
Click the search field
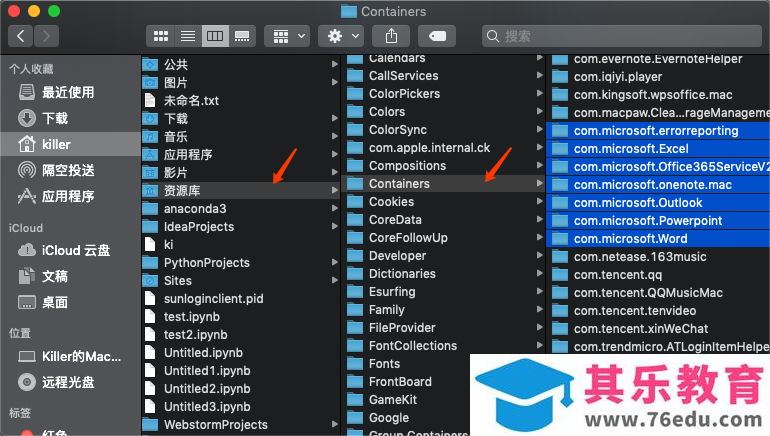[x=622, y=36]
